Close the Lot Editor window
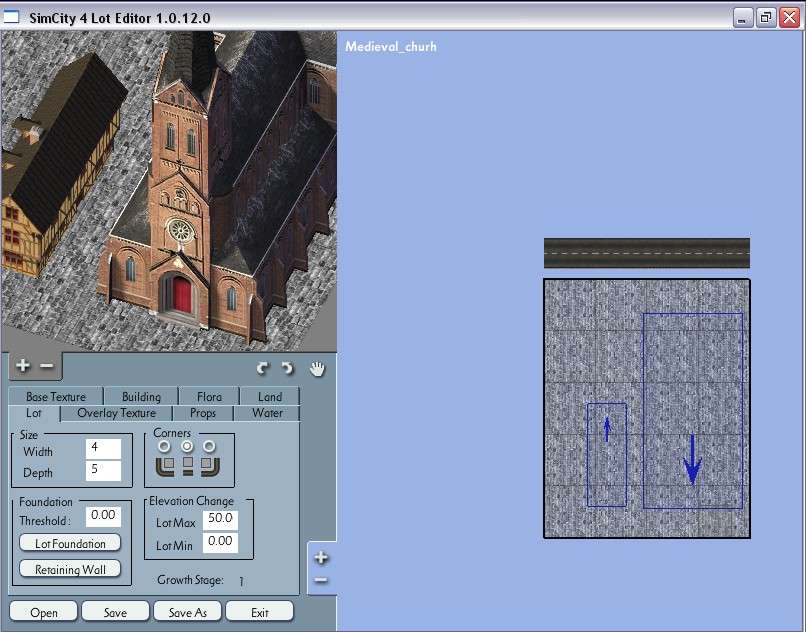Screen dimensions: 806x632 tap(789, 18)
